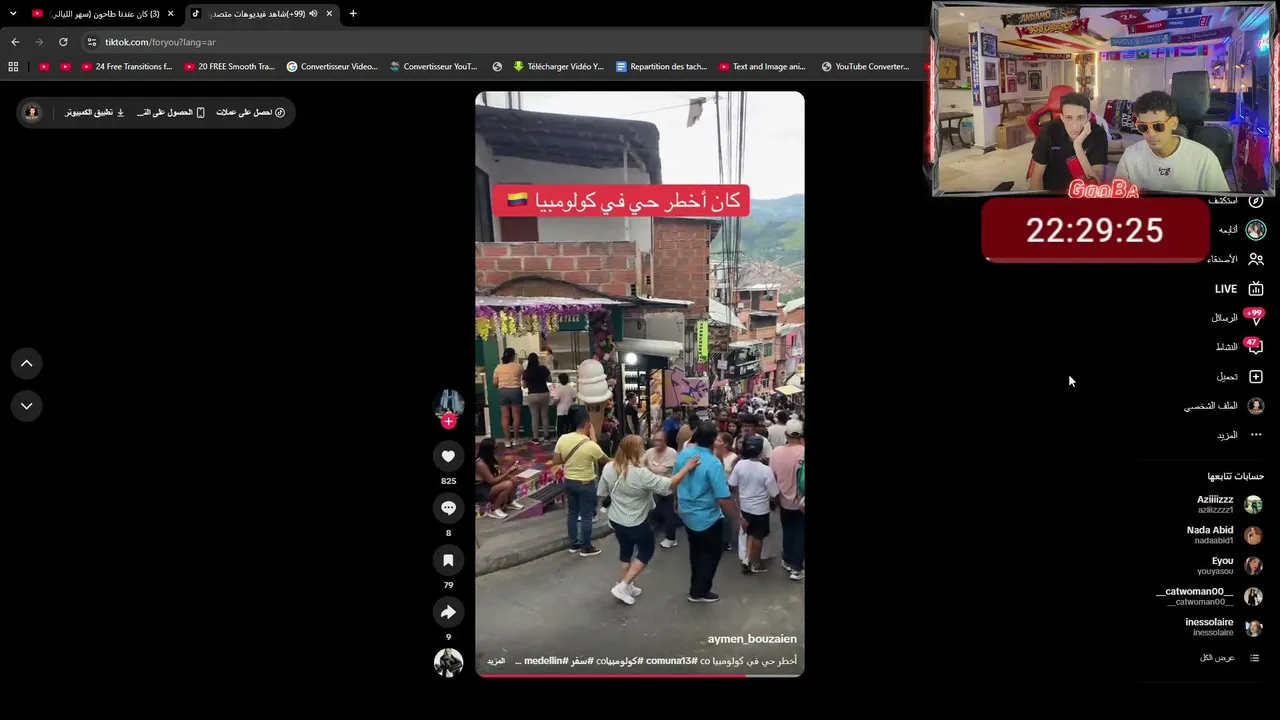Open the Text and Image ani... bookmark

pyautogui.click(x=762, y=67)
